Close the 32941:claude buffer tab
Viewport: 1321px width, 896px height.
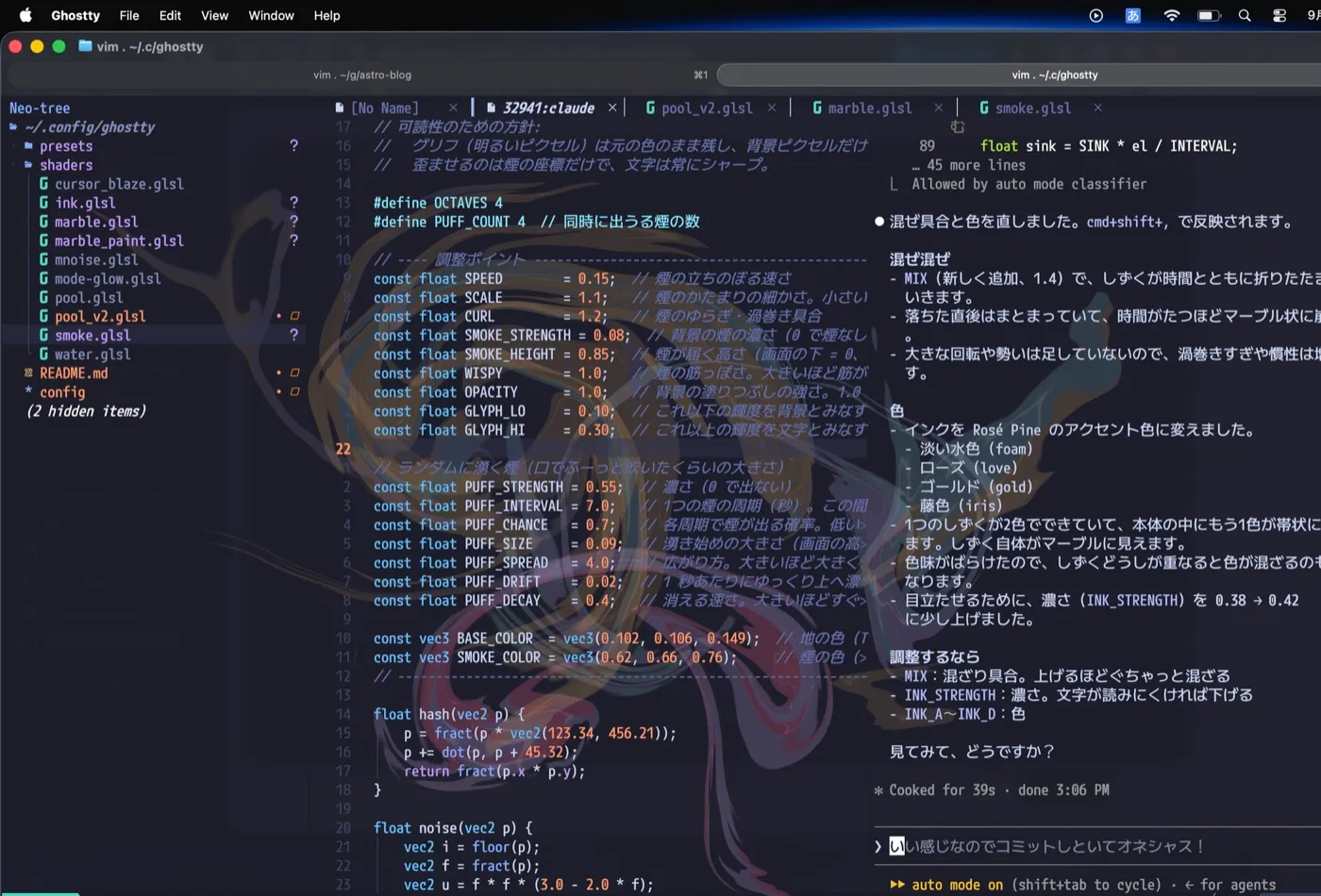click(612, 108)
